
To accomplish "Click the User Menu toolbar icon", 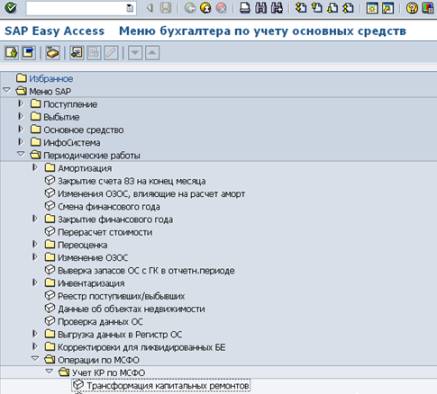I will click(x=11, y=53).
